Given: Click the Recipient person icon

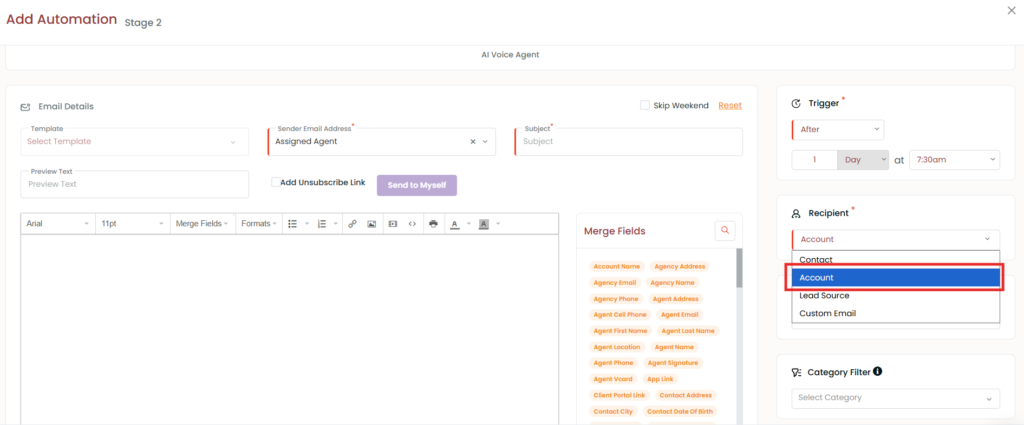Looking at the screenshot, I should (796, 213).
